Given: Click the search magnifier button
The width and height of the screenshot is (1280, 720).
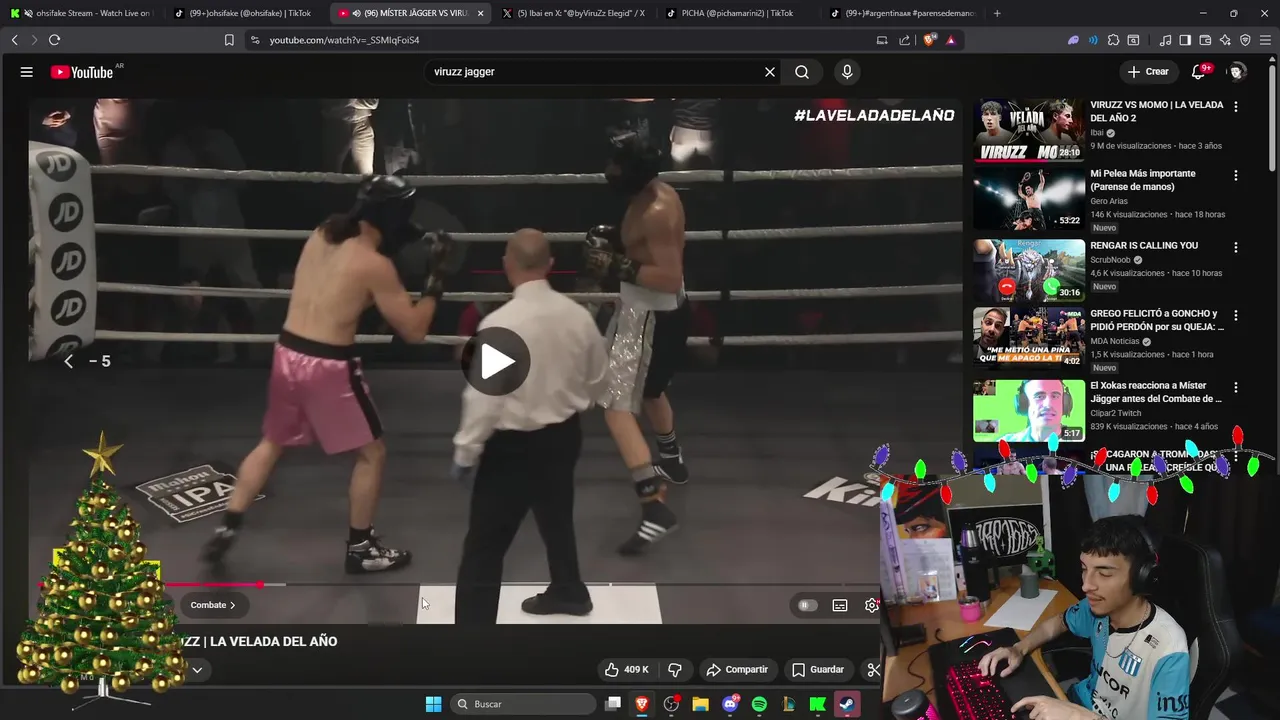Looking at the screenshot, I should [x=802, y=72].
